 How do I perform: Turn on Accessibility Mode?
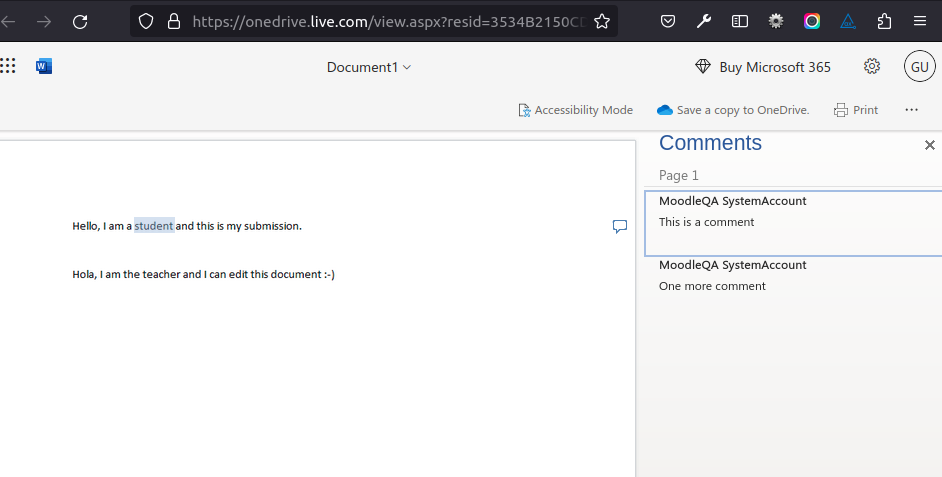coord(576,110)
